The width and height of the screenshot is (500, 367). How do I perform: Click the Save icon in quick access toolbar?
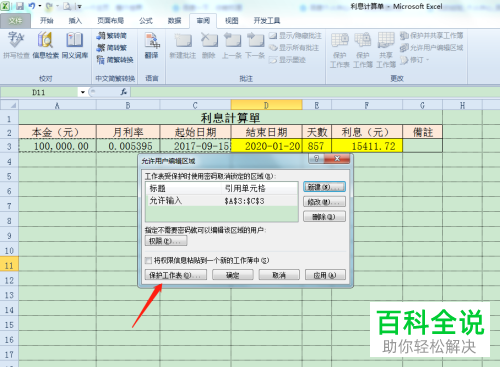(20, 6)
